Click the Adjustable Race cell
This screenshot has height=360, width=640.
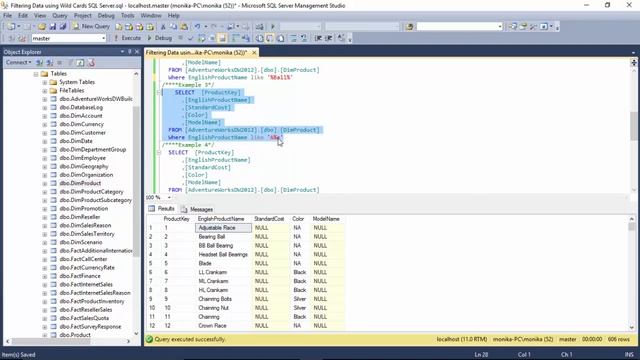pos(224,228)
